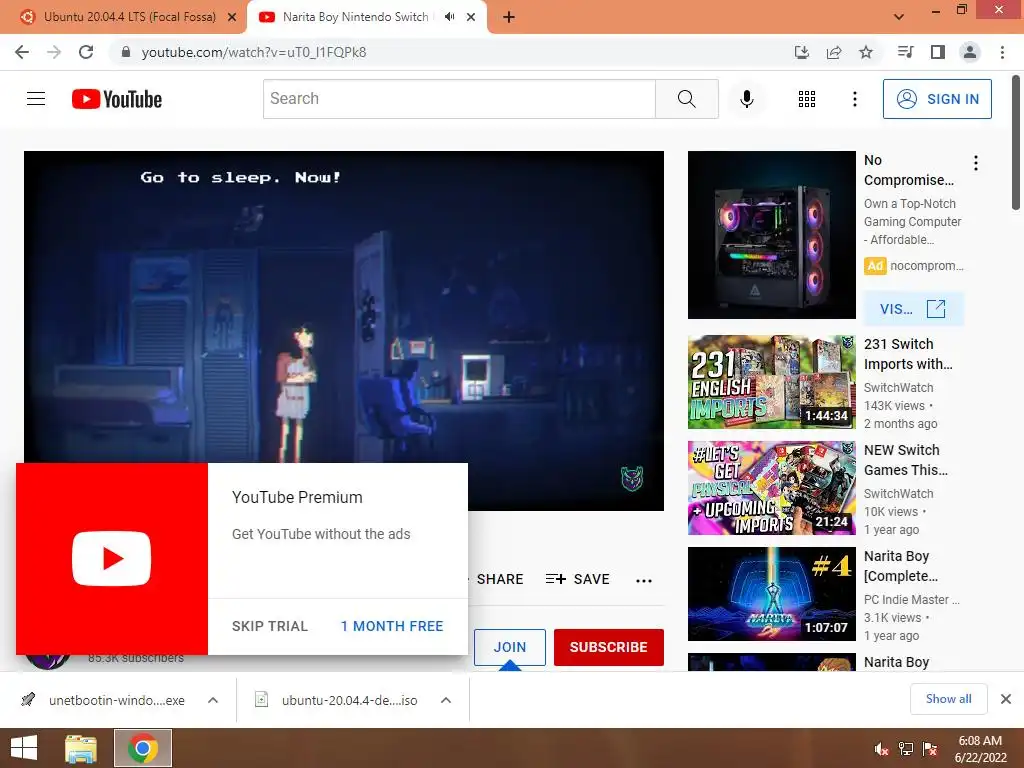Mute the tab via speaker icon

(x=449, y=17)
